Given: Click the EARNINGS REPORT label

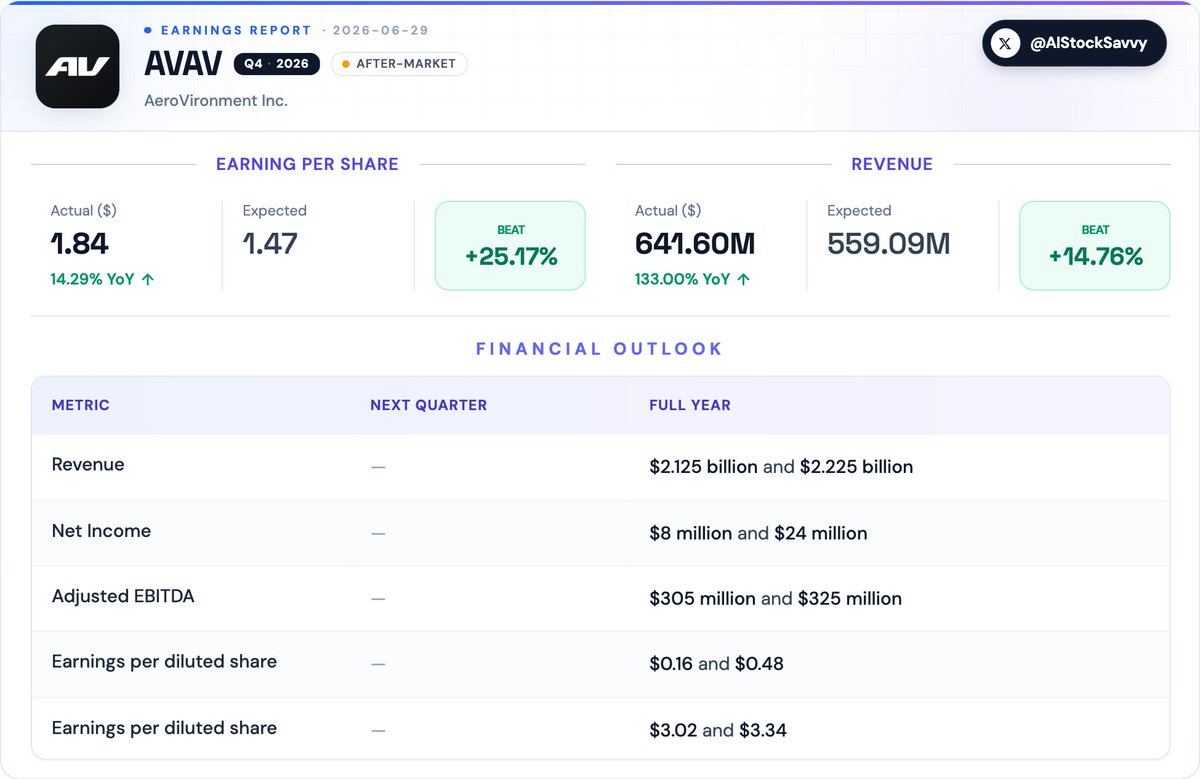Looking at the screenshot, I should point(236,31).
